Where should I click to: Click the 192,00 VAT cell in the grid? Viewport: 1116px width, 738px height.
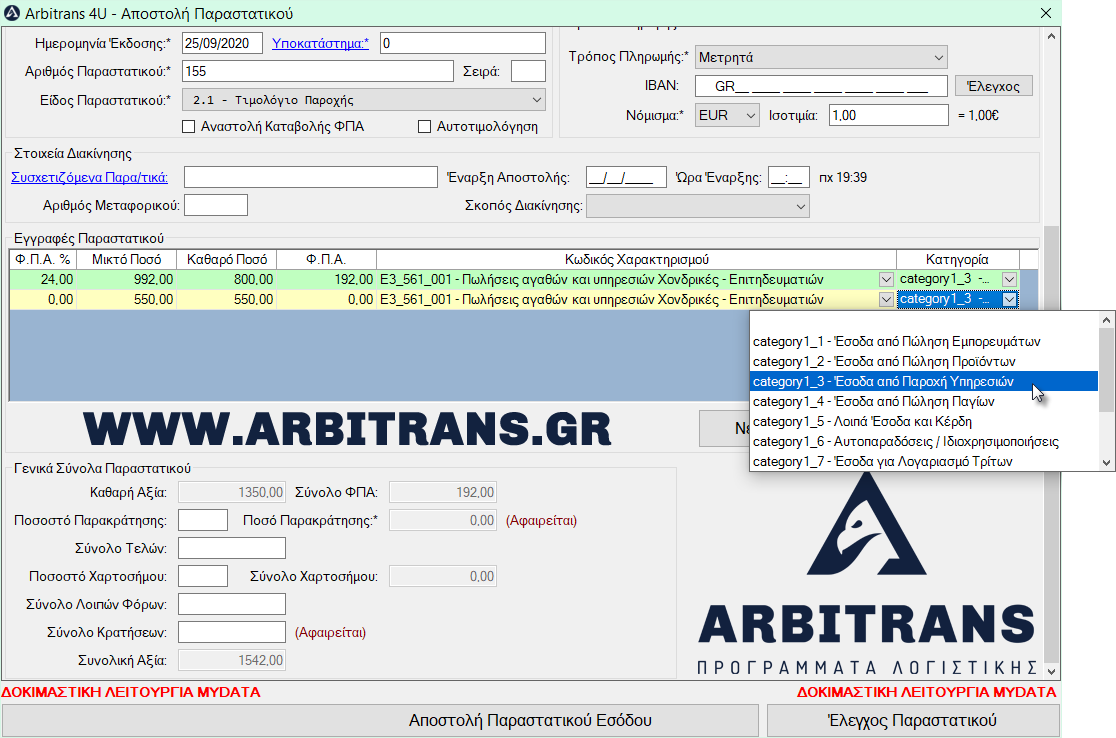point(327,280)
